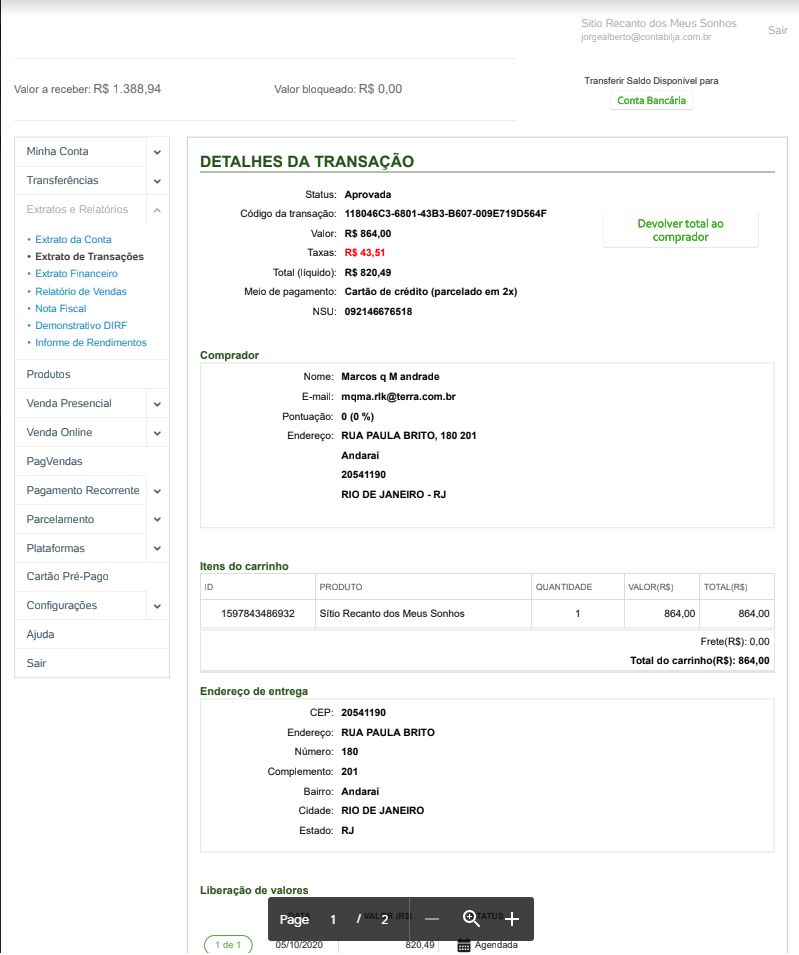The width and height of the screenshot is (799, 955).
Task: Open Cartão Pré-Pago menu item
Action: pyautogui.click(x=68, y=576)
